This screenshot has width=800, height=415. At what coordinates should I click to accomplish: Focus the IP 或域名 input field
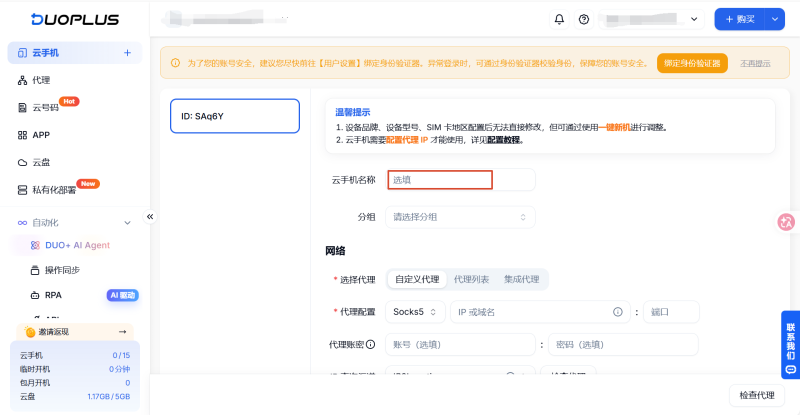point(540,312)
